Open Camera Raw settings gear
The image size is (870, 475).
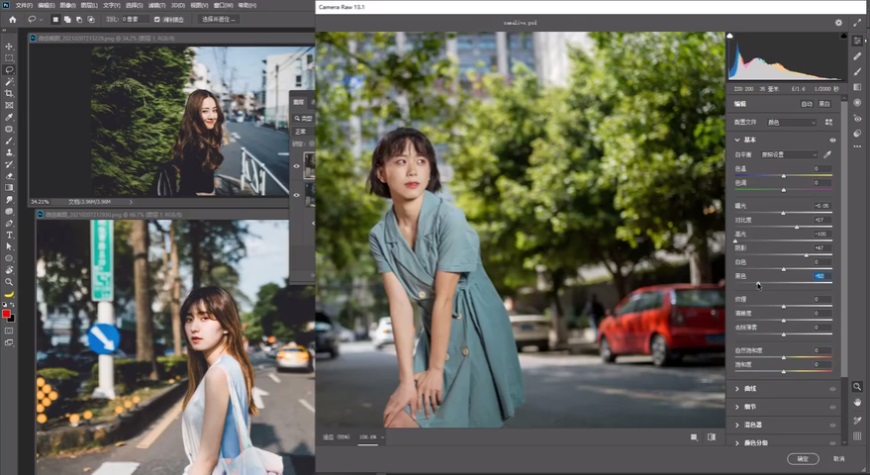[x=838, y=22]
